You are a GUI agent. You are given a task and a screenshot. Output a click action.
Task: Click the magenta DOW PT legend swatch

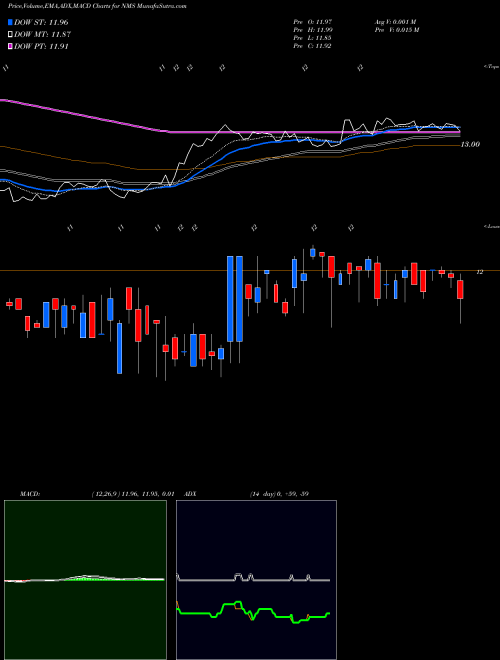pos(11,47)
